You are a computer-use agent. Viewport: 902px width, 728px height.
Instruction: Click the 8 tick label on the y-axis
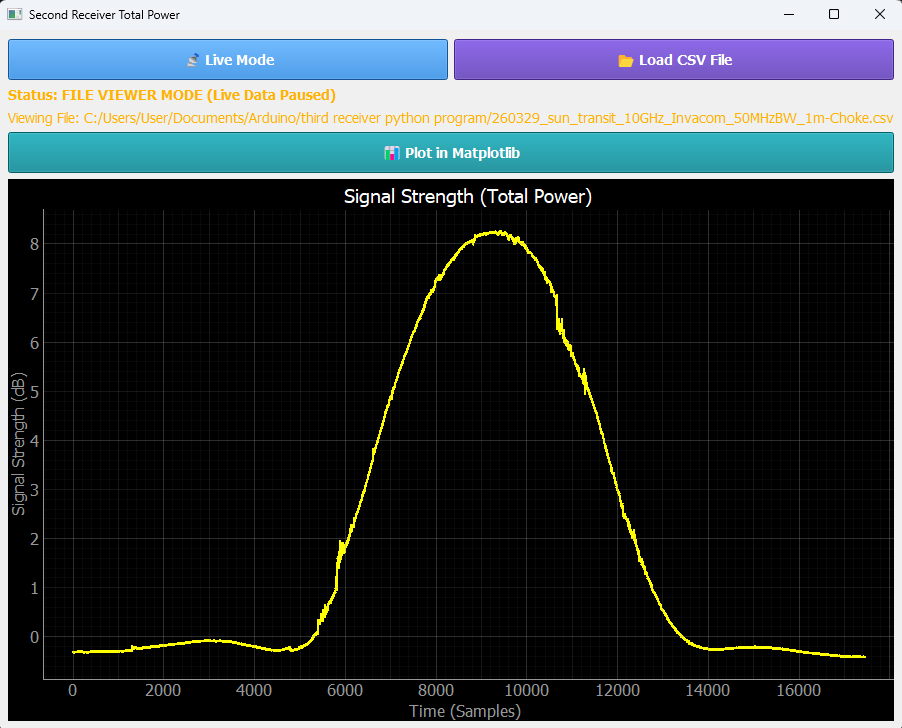(33, 244)
